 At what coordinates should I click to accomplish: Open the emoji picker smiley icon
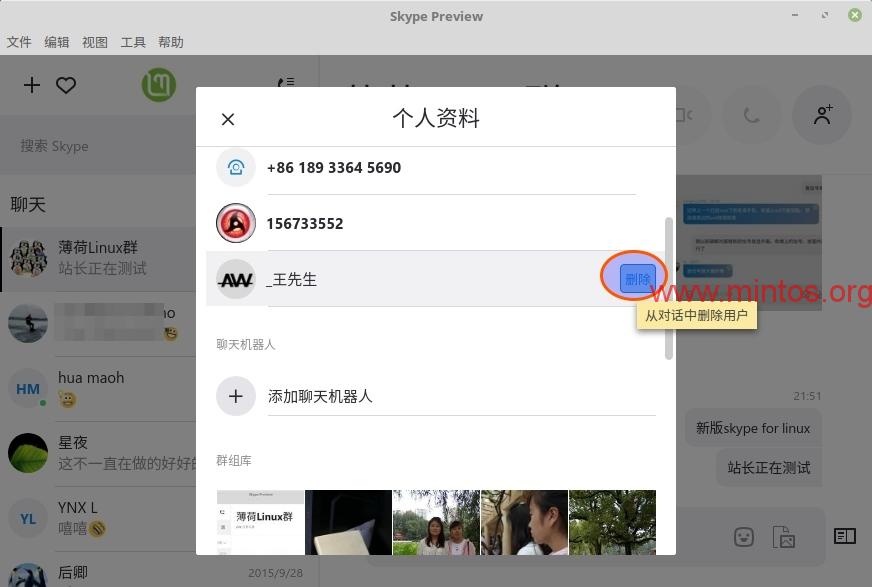[744, 537]
